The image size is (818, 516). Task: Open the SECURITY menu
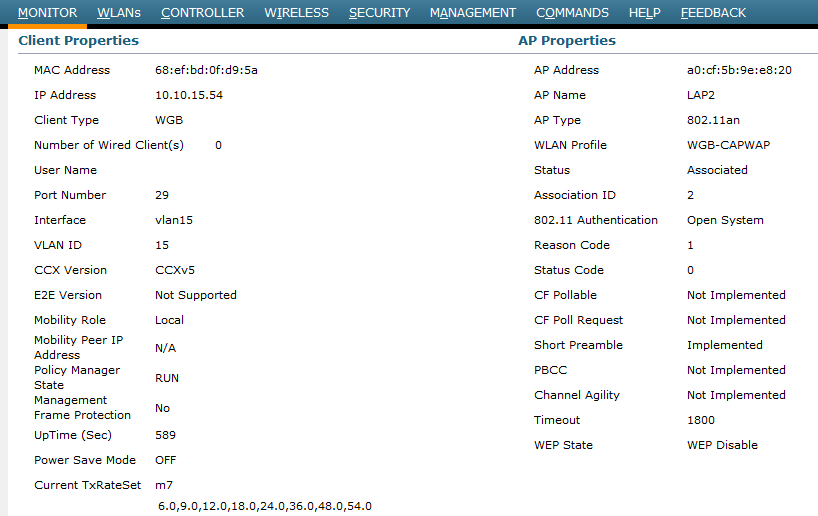pyautogui.click(x=379, y=13)
